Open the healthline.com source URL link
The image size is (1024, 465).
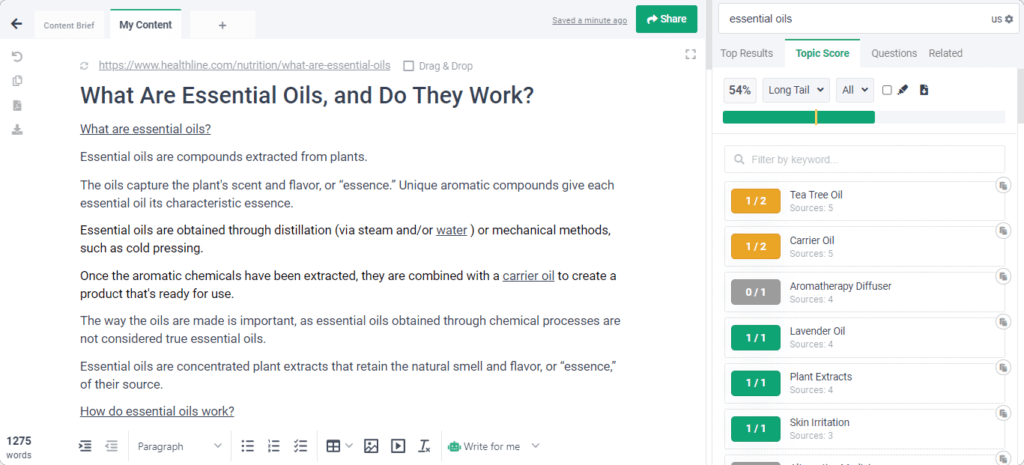coord(244,66)
